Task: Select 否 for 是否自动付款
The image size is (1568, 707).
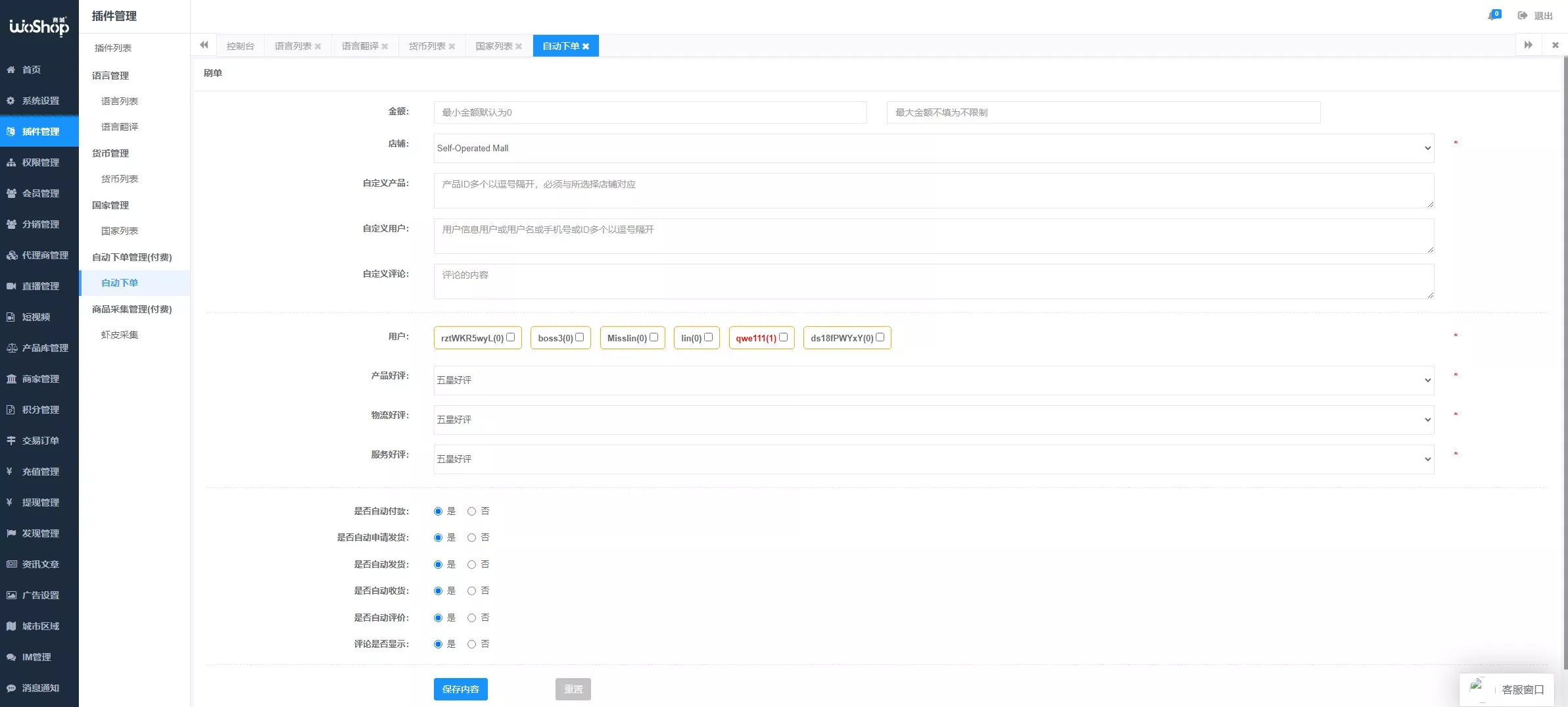Action: [471, 512]
